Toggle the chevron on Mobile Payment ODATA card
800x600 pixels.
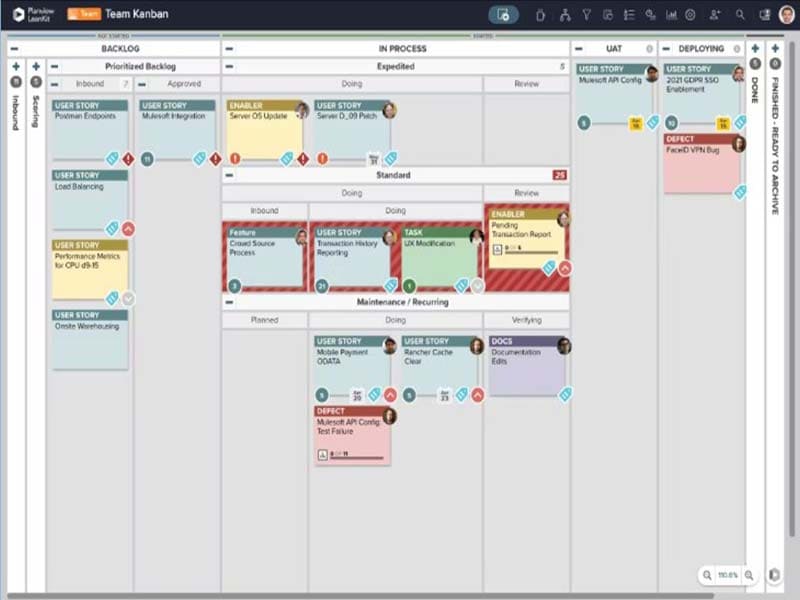(x=390, y=395)
